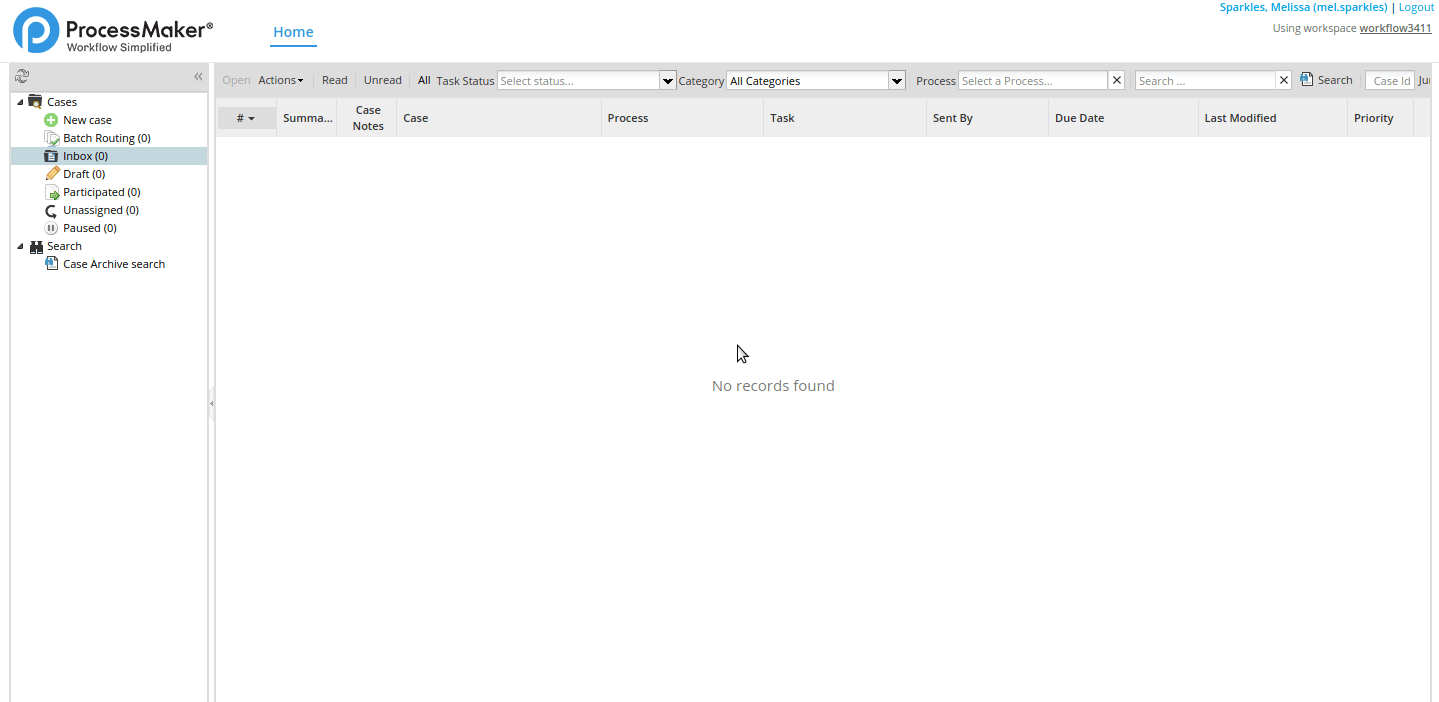Screen dimensions: 1439x702
Task: Open the Task Status dropdown
Action: click(x=667, y=81)
